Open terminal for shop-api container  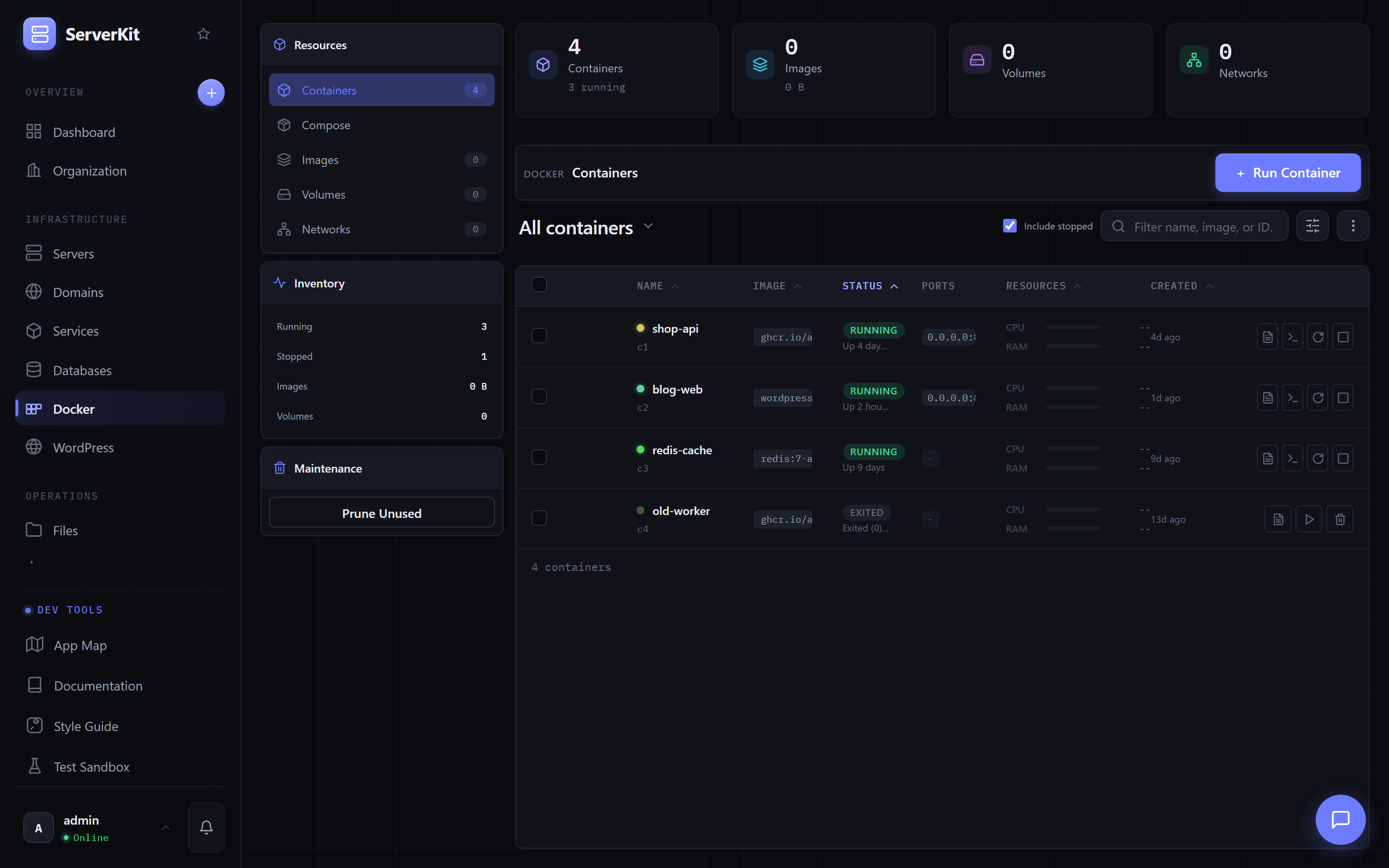coord(1293,337)
